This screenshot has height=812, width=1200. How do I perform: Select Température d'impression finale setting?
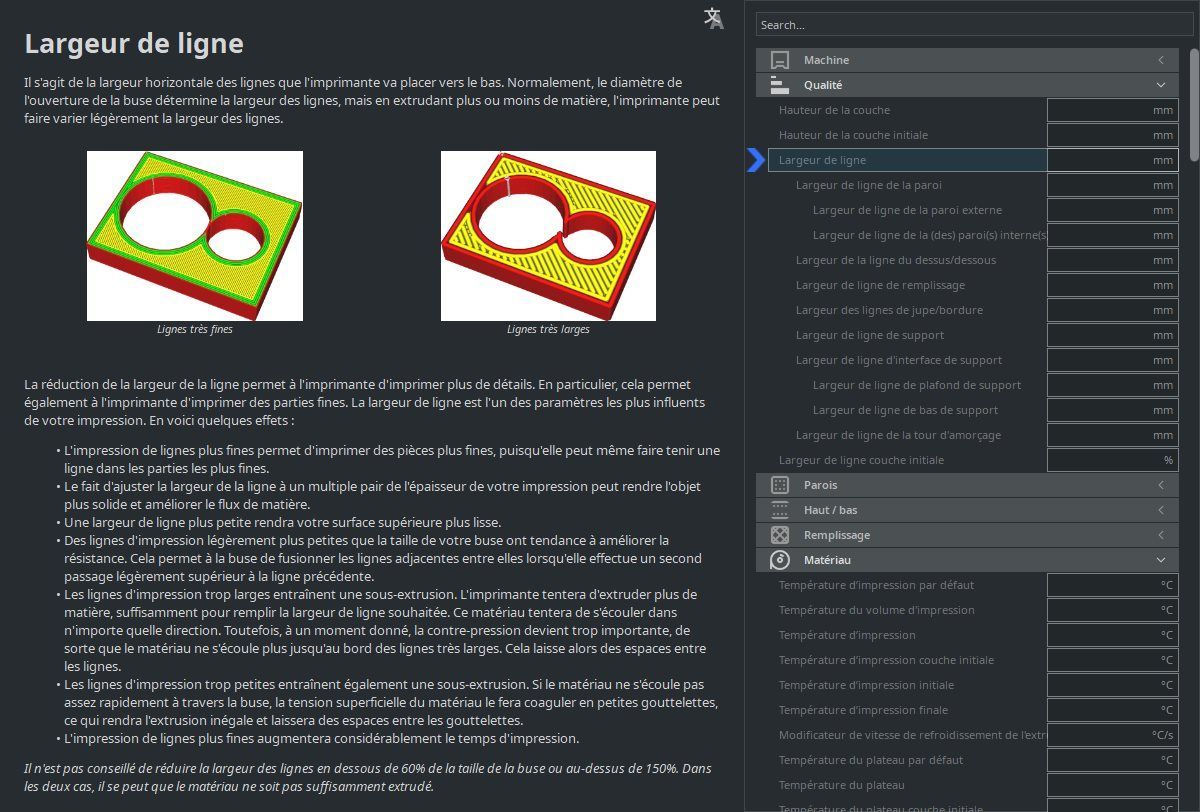(863, 710)
